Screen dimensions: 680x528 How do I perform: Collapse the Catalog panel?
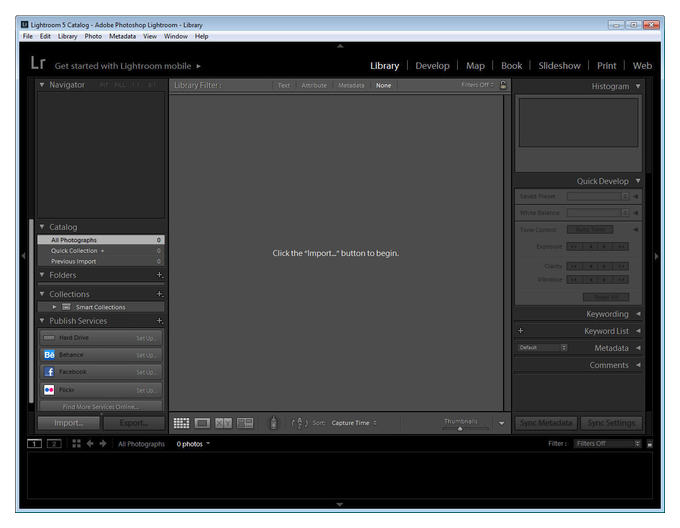point(42,227)
